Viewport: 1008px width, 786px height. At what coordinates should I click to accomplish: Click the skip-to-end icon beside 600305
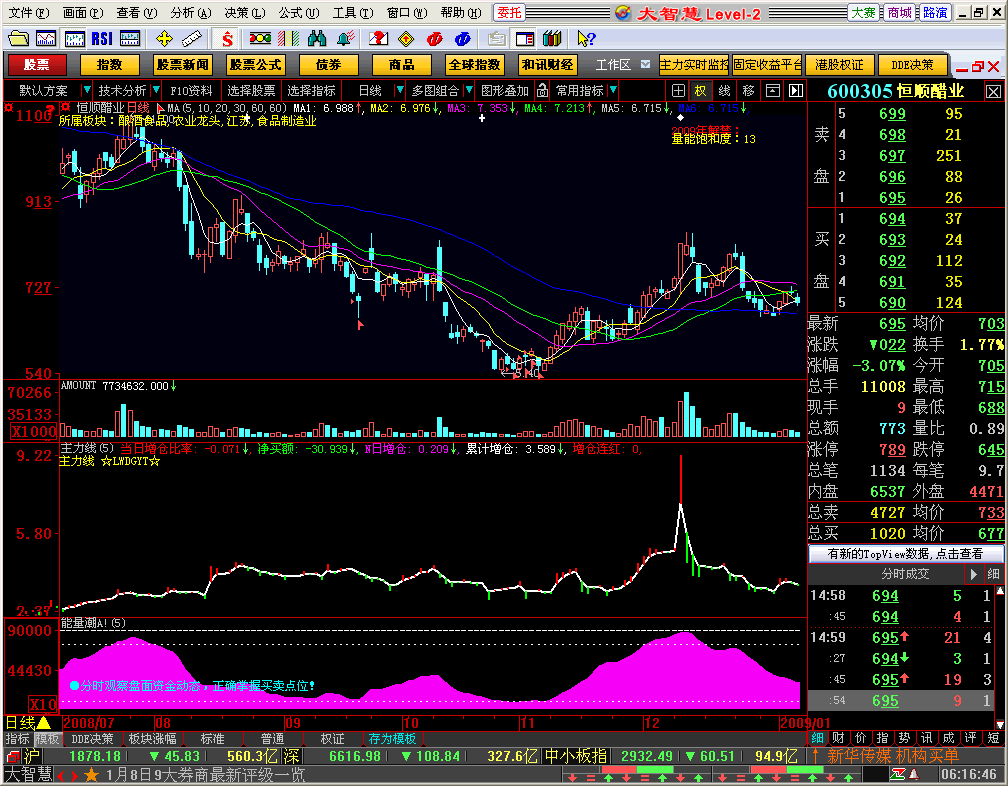[796, 91]
